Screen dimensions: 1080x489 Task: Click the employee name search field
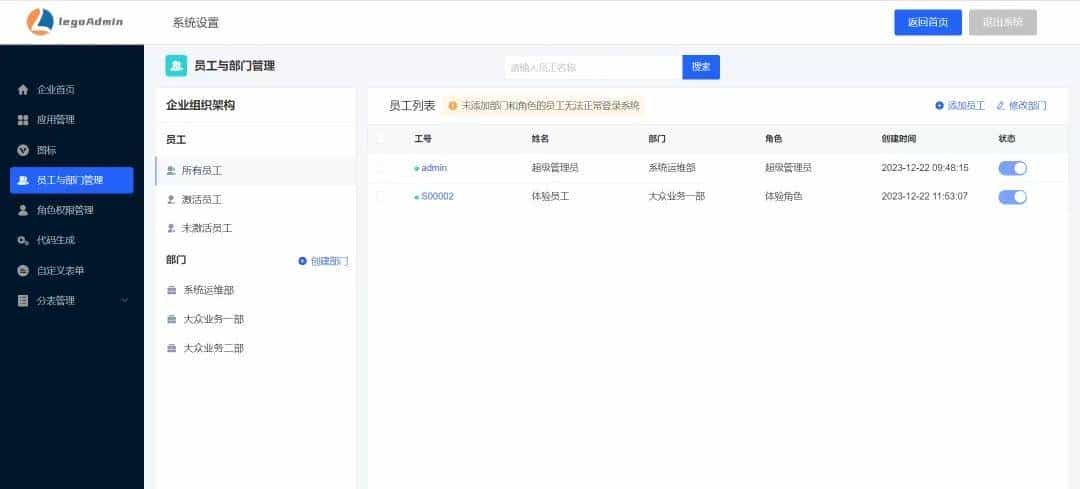pos(593,67)
